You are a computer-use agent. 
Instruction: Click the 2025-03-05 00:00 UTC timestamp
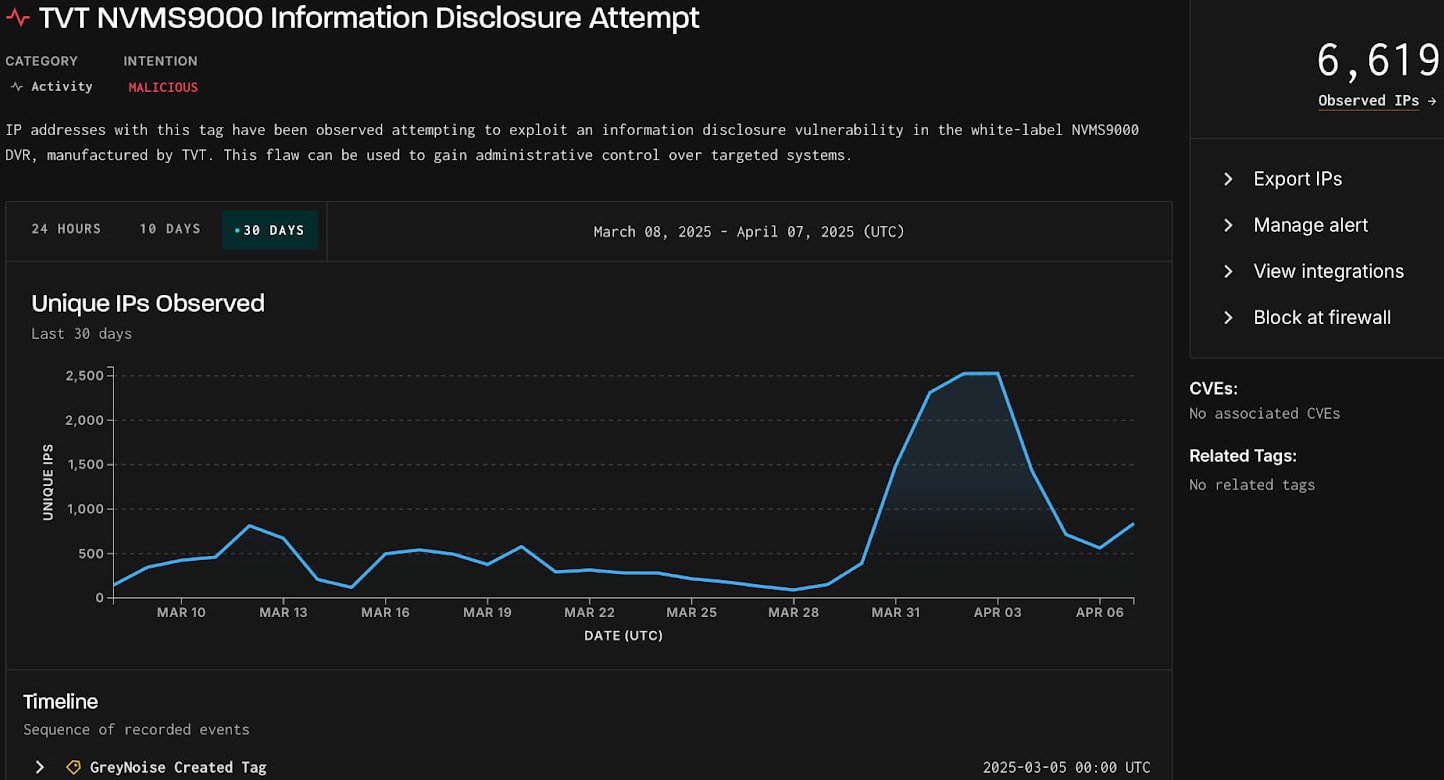1066,768
